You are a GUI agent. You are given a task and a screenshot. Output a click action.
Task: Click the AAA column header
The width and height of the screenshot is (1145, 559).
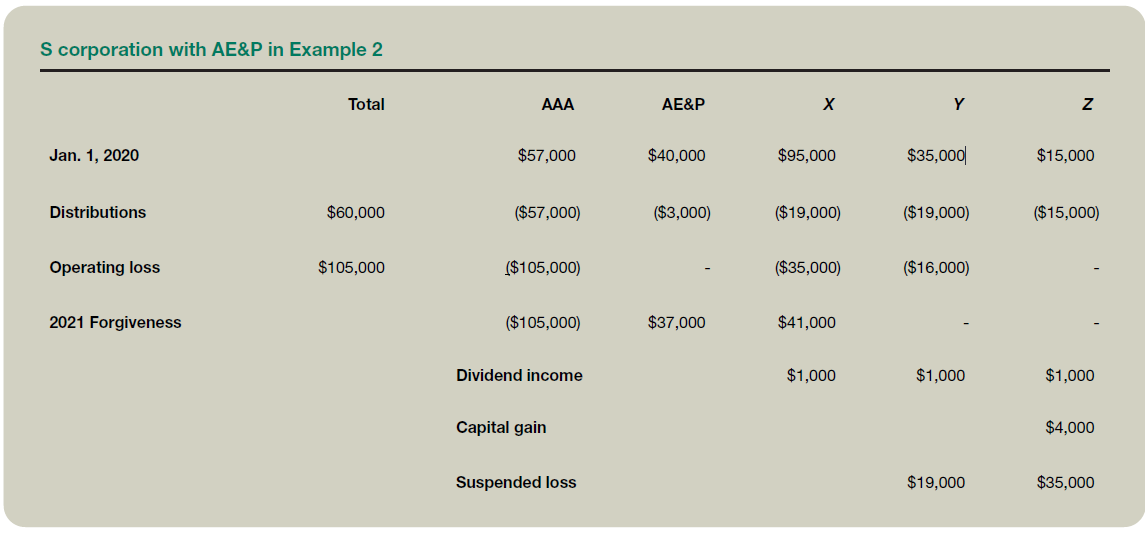[x=557, y=104]
